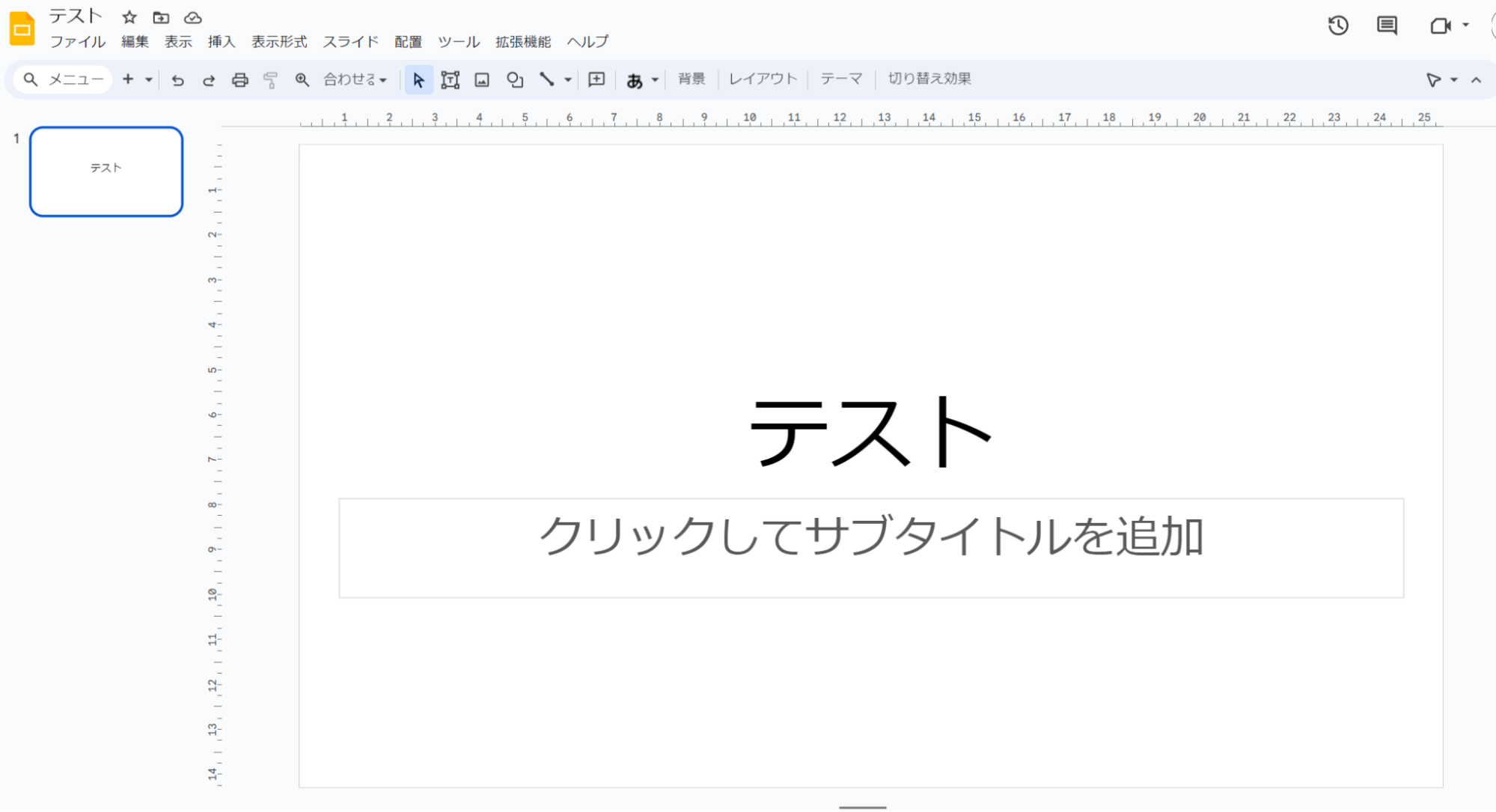Select the text box tool
The height and width of the screenshot is (812, 1496).
450,80
